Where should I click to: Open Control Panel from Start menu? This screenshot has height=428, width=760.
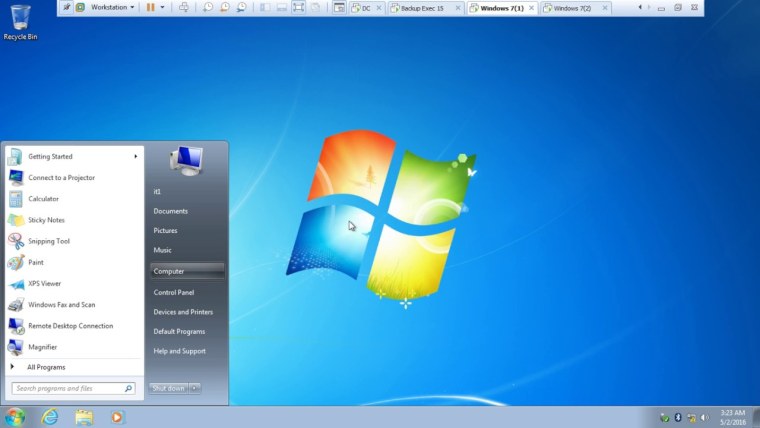[173, 292]
